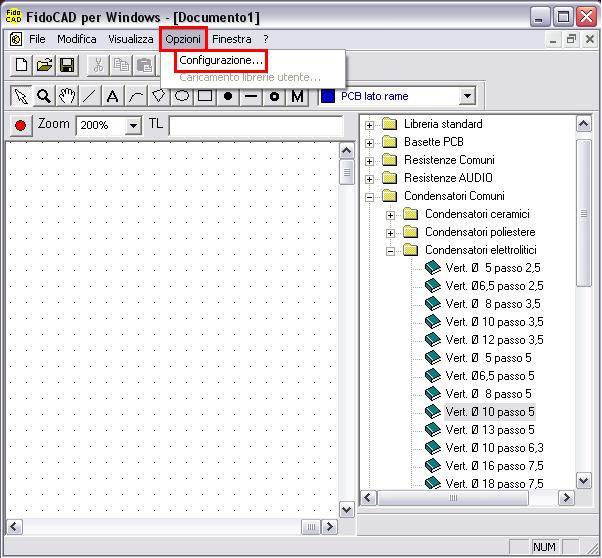Image resolution: width=602 pixels, height=558 pixels.
Task: Close the Opzioni menu
Action: pyautogui.click(x=183, y=39)
